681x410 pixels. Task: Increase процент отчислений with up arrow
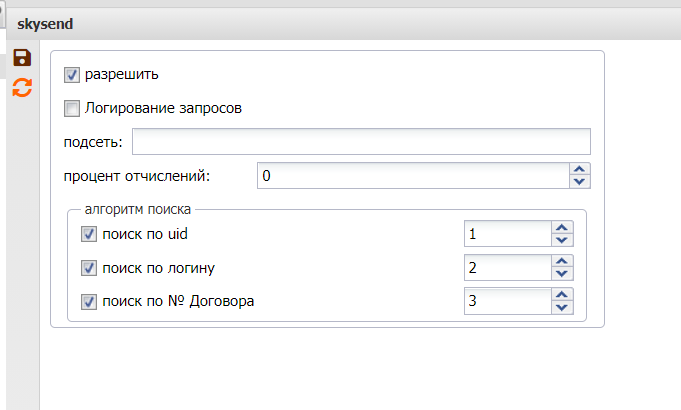click(580, 170)
